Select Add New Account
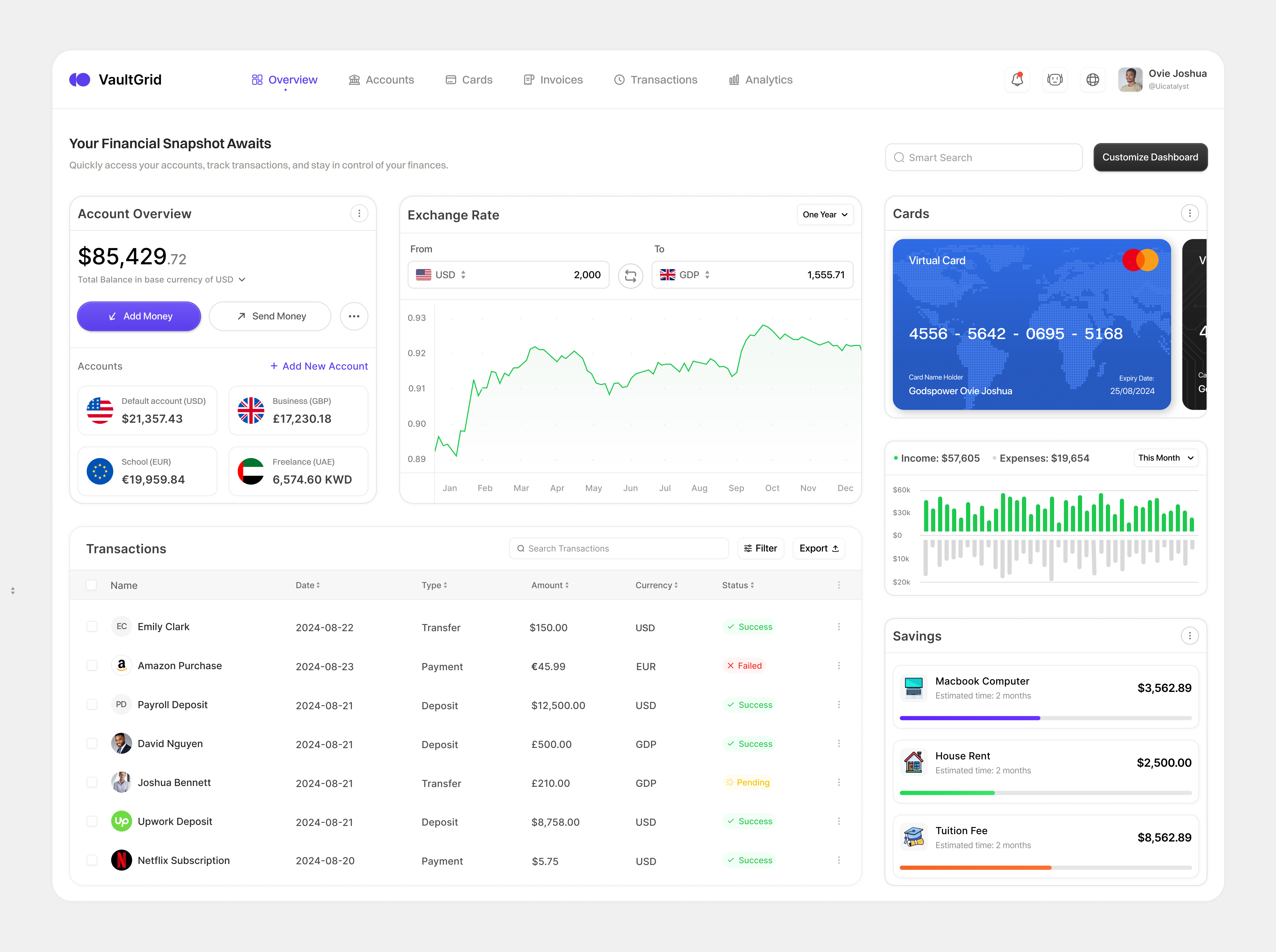 (x=319, y=366)
